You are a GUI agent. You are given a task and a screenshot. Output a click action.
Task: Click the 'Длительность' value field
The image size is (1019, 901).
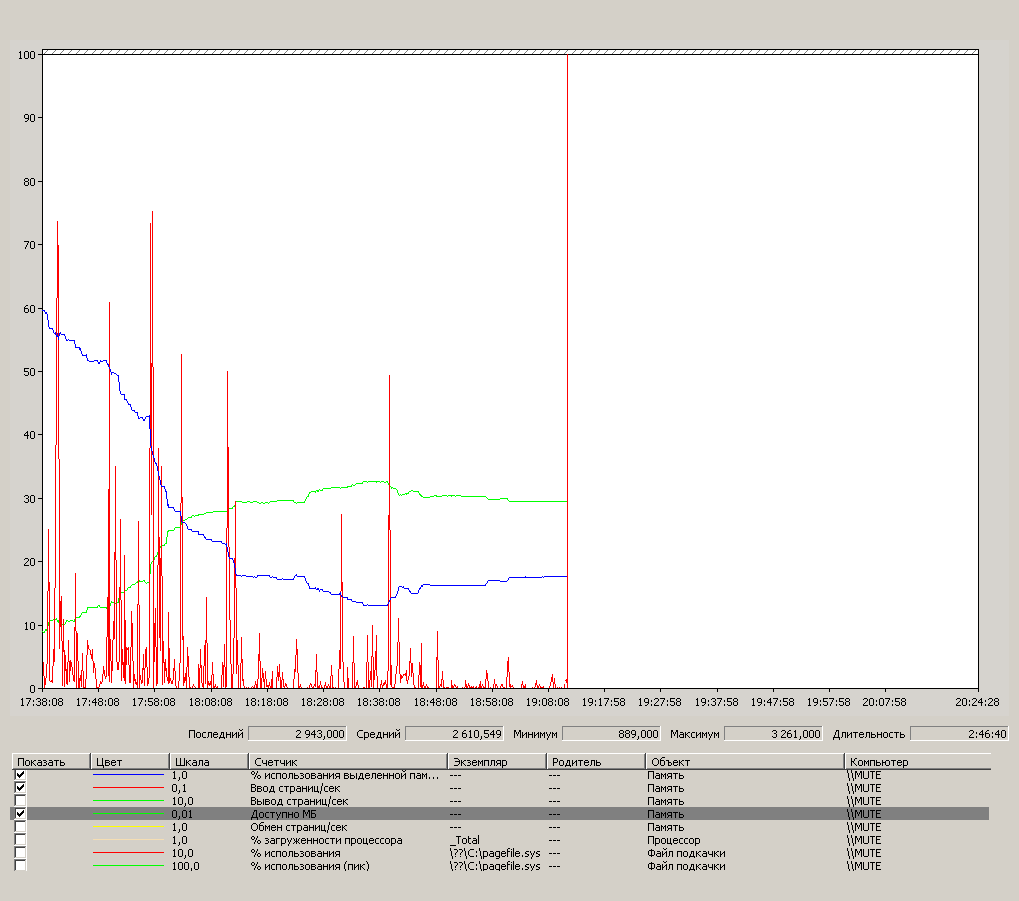click(x=959, y=734)
